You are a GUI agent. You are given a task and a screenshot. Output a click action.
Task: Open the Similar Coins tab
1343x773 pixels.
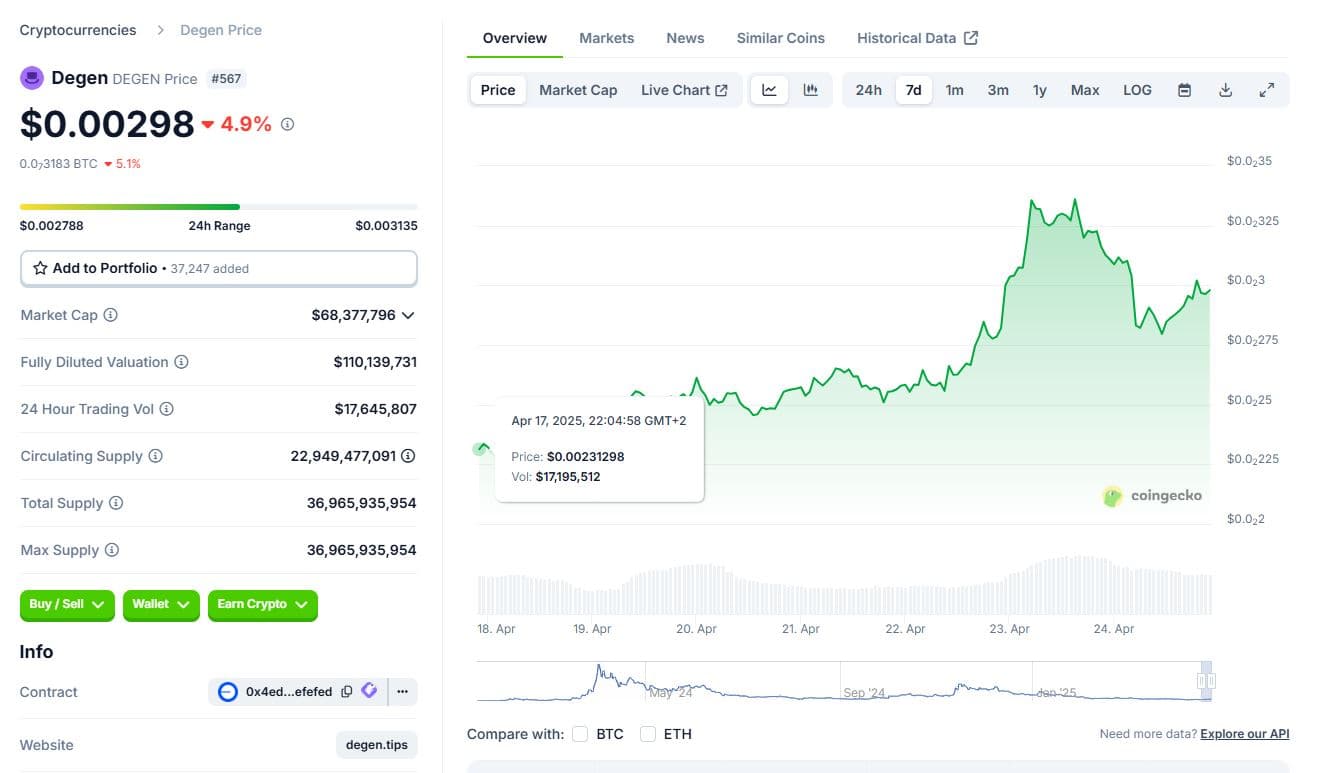pyautogui.click(x=780, y=38)
